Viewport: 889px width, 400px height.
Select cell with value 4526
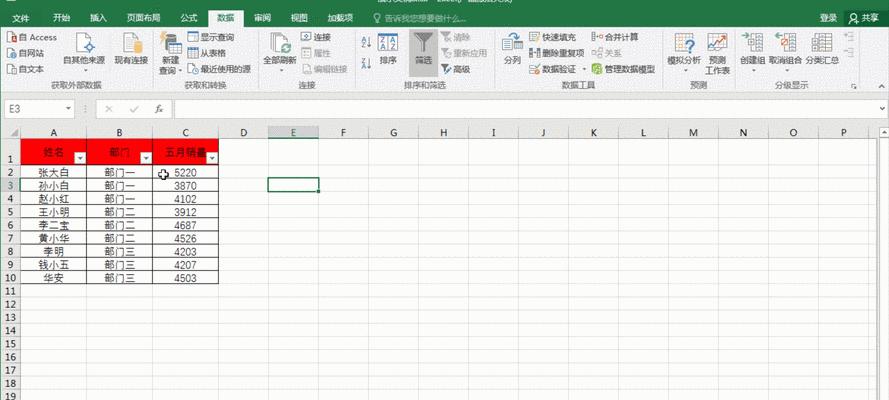(x=185, y=239)
